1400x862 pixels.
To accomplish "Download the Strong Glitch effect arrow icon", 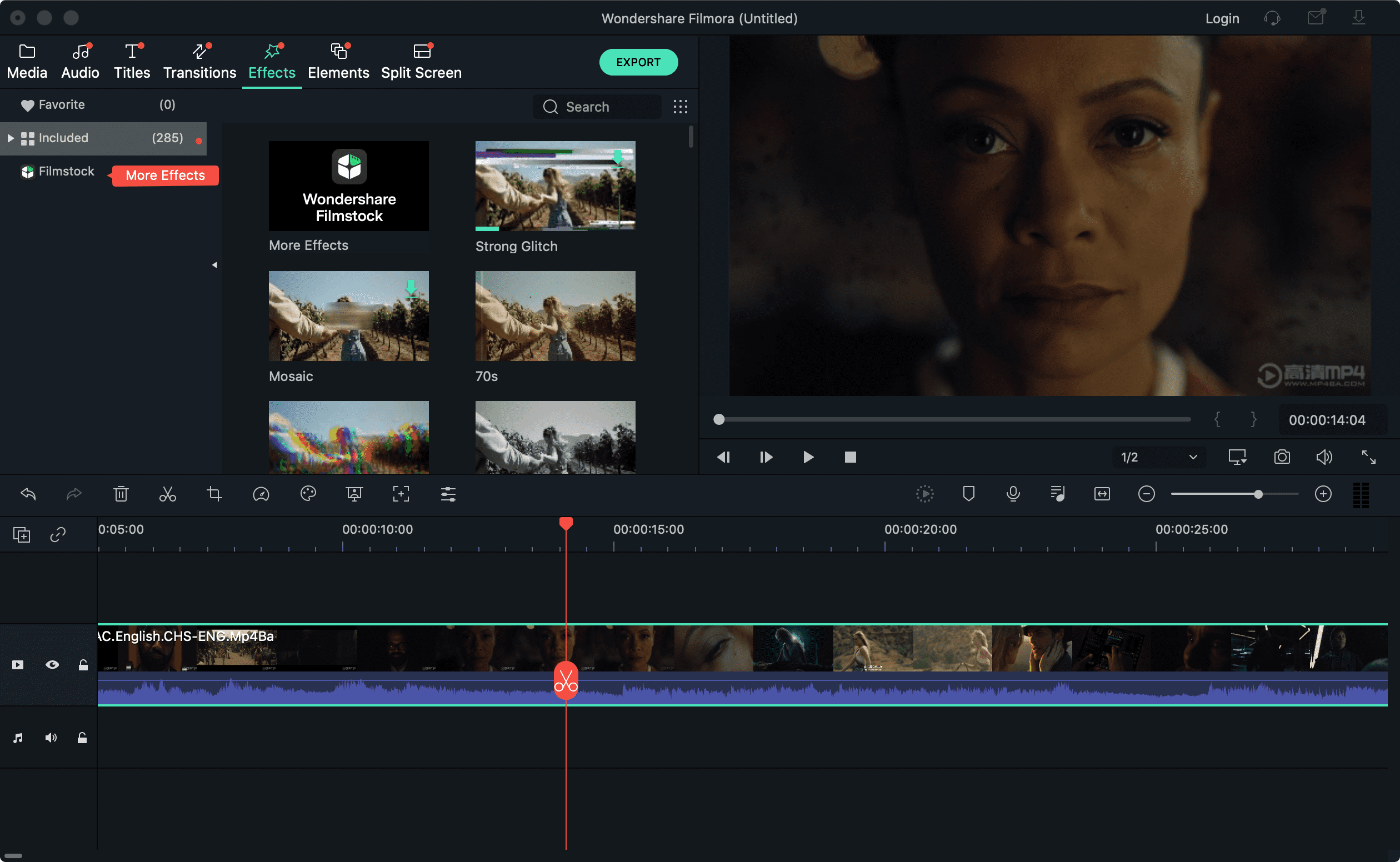I will tap(618, 157).
